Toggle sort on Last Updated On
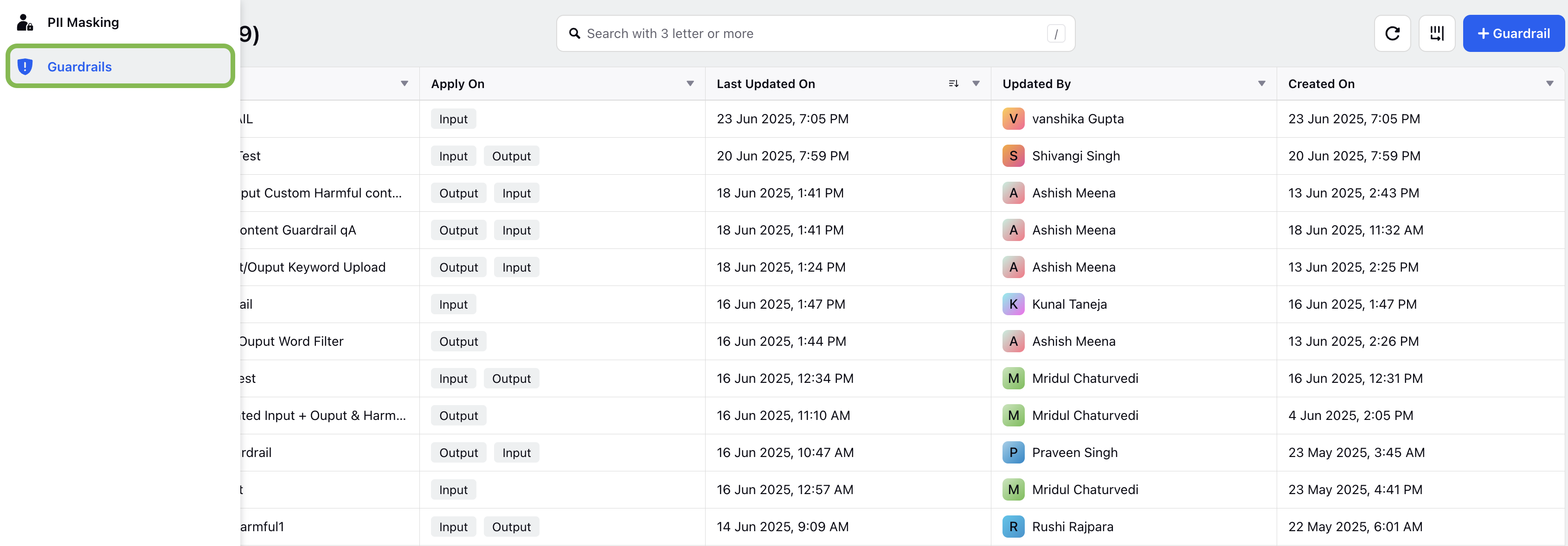This screenshot has height=546, width=1568. pos(953,84)
